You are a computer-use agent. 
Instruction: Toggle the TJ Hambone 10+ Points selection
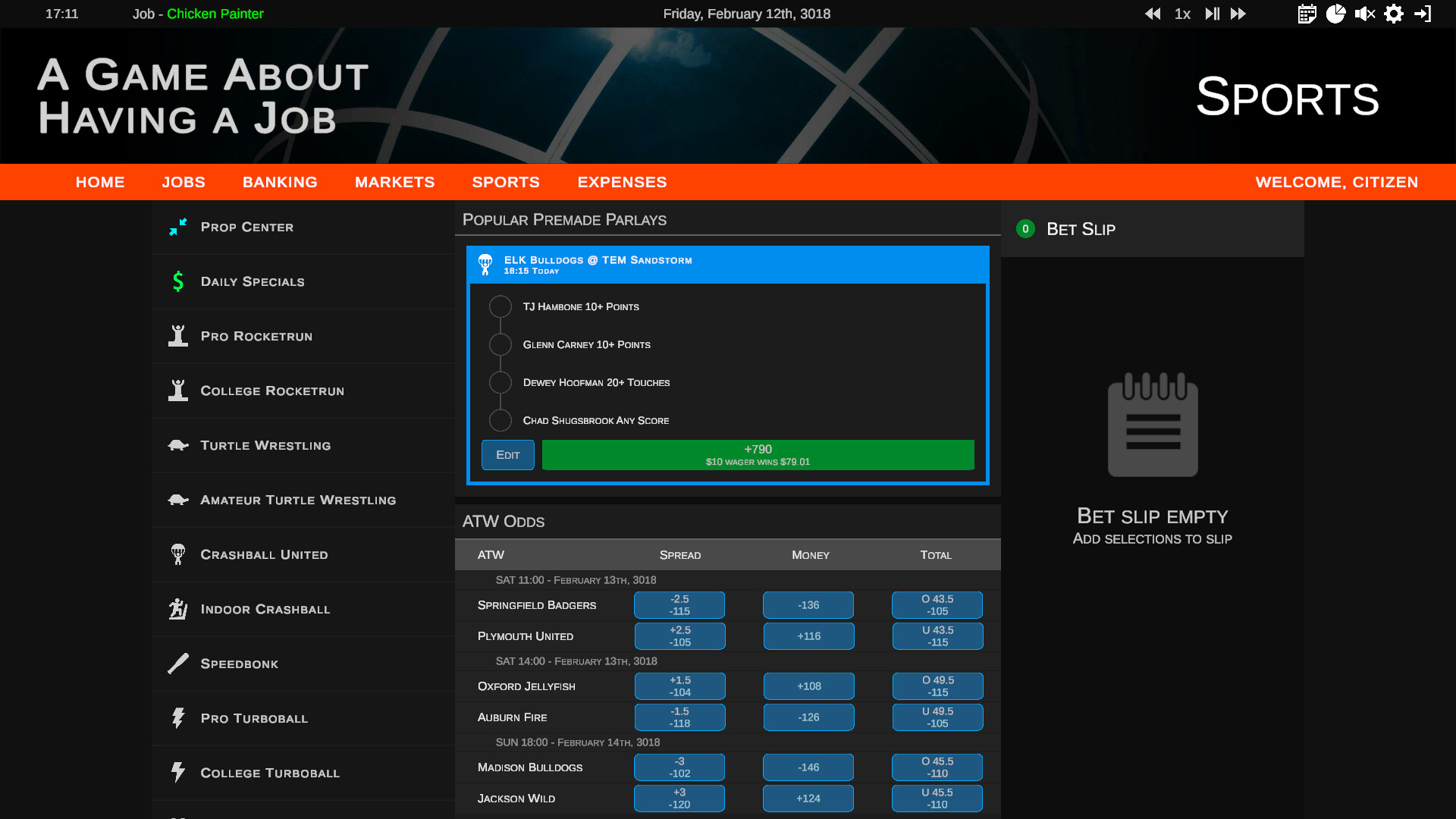click(x=500, y=306)
